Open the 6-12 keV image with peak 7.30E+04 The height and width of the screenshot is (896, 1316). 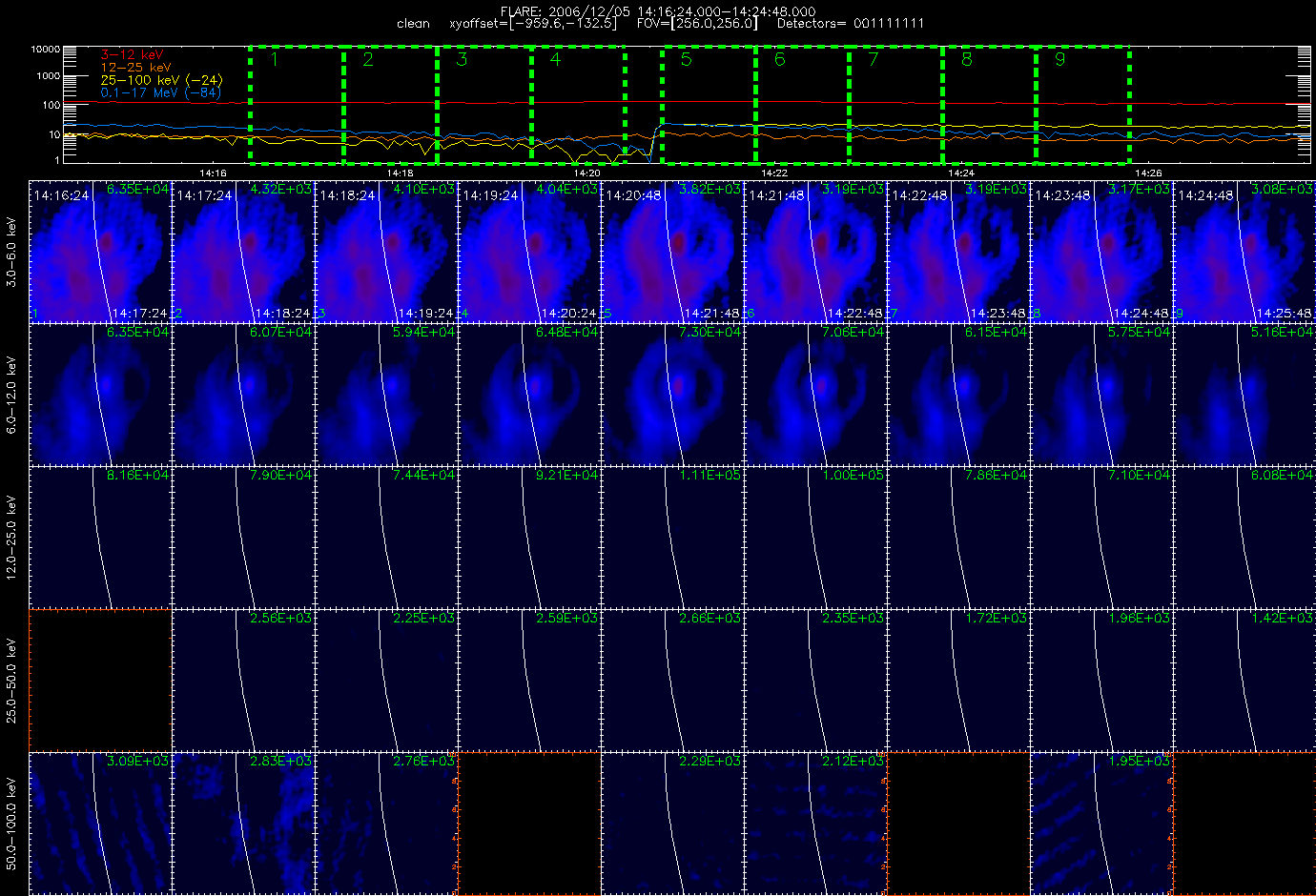[x=672, y=395]
